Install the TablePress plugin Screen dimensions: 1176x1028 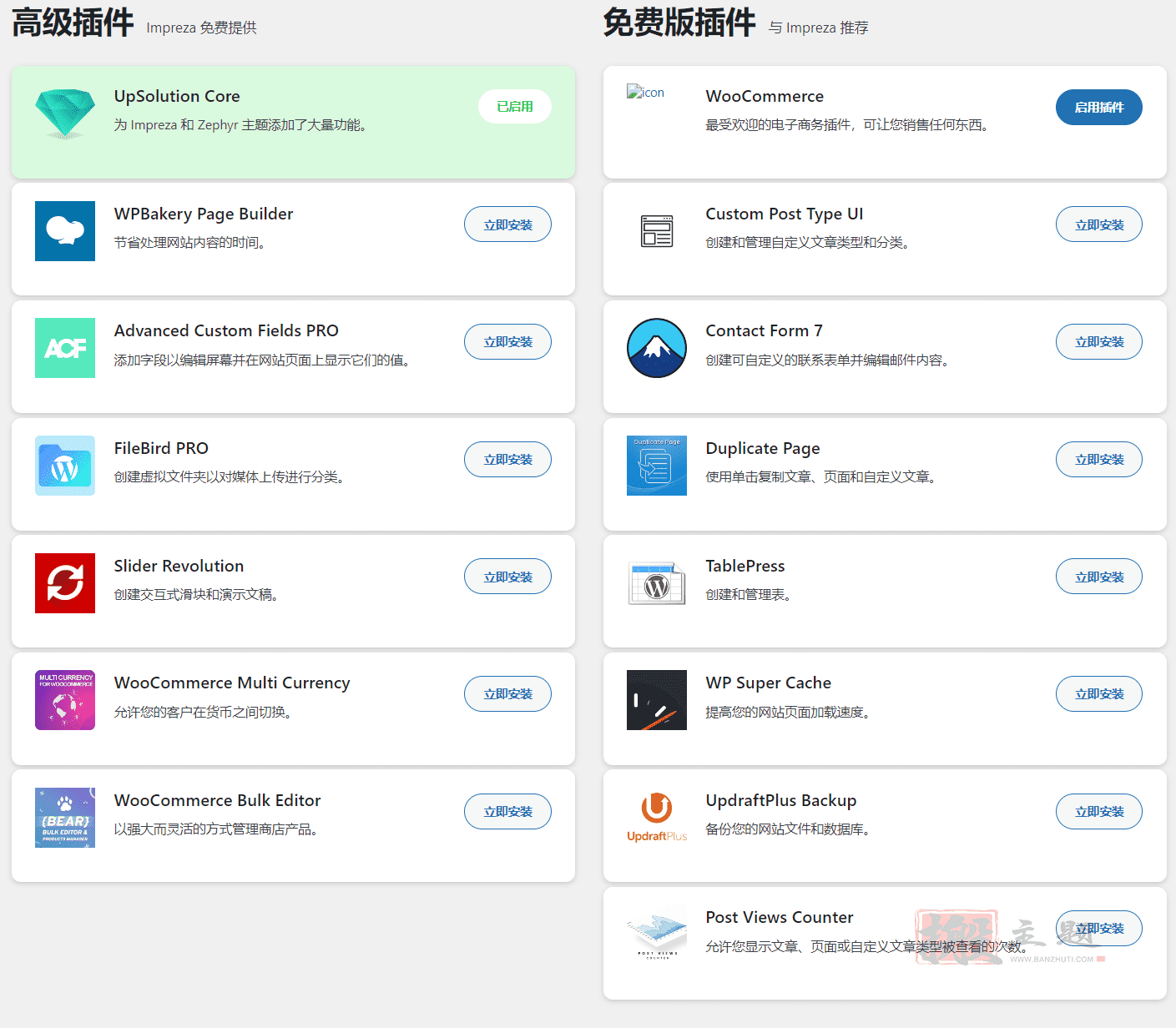(1099, 577)
